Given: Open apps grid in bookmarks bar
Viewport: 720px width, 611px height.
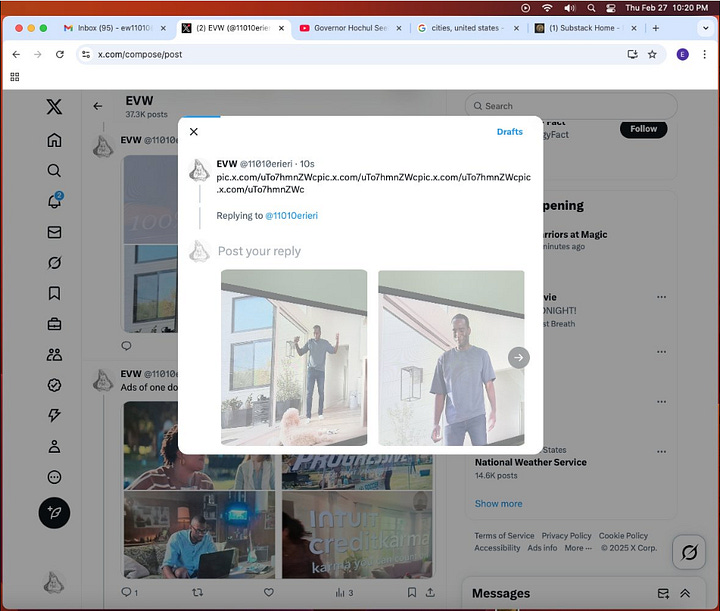Looking at the screenshot, I should 15,77.
